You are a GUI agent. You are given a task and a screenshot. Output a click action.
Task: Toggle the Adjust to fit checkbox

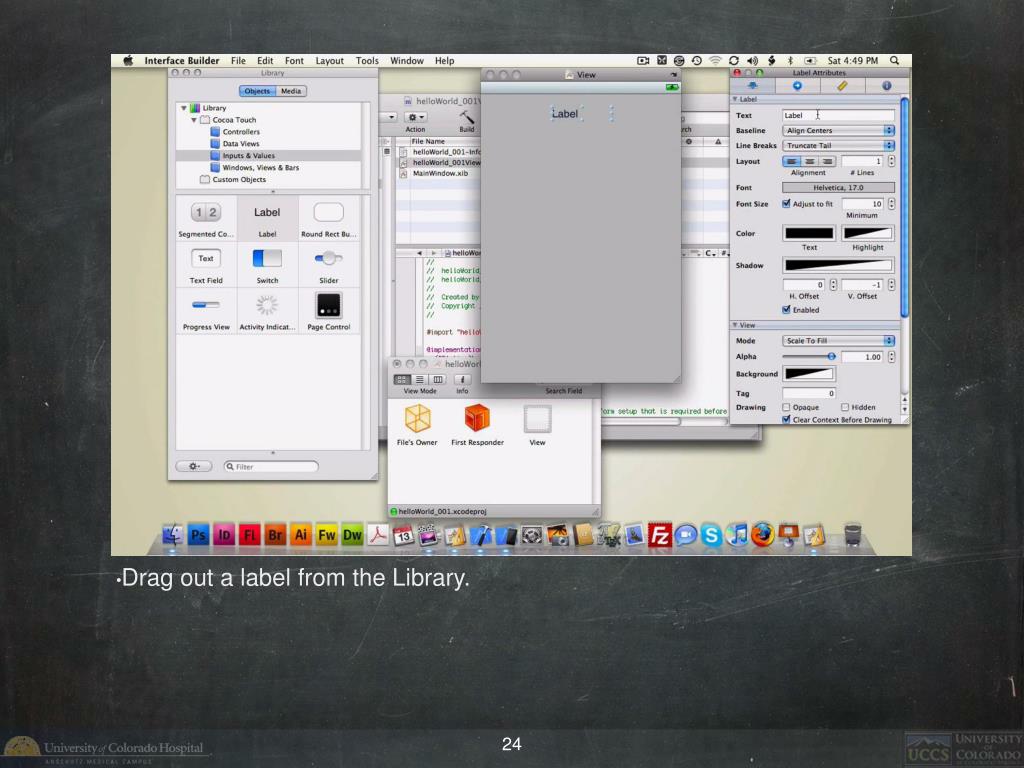(786, 204)
